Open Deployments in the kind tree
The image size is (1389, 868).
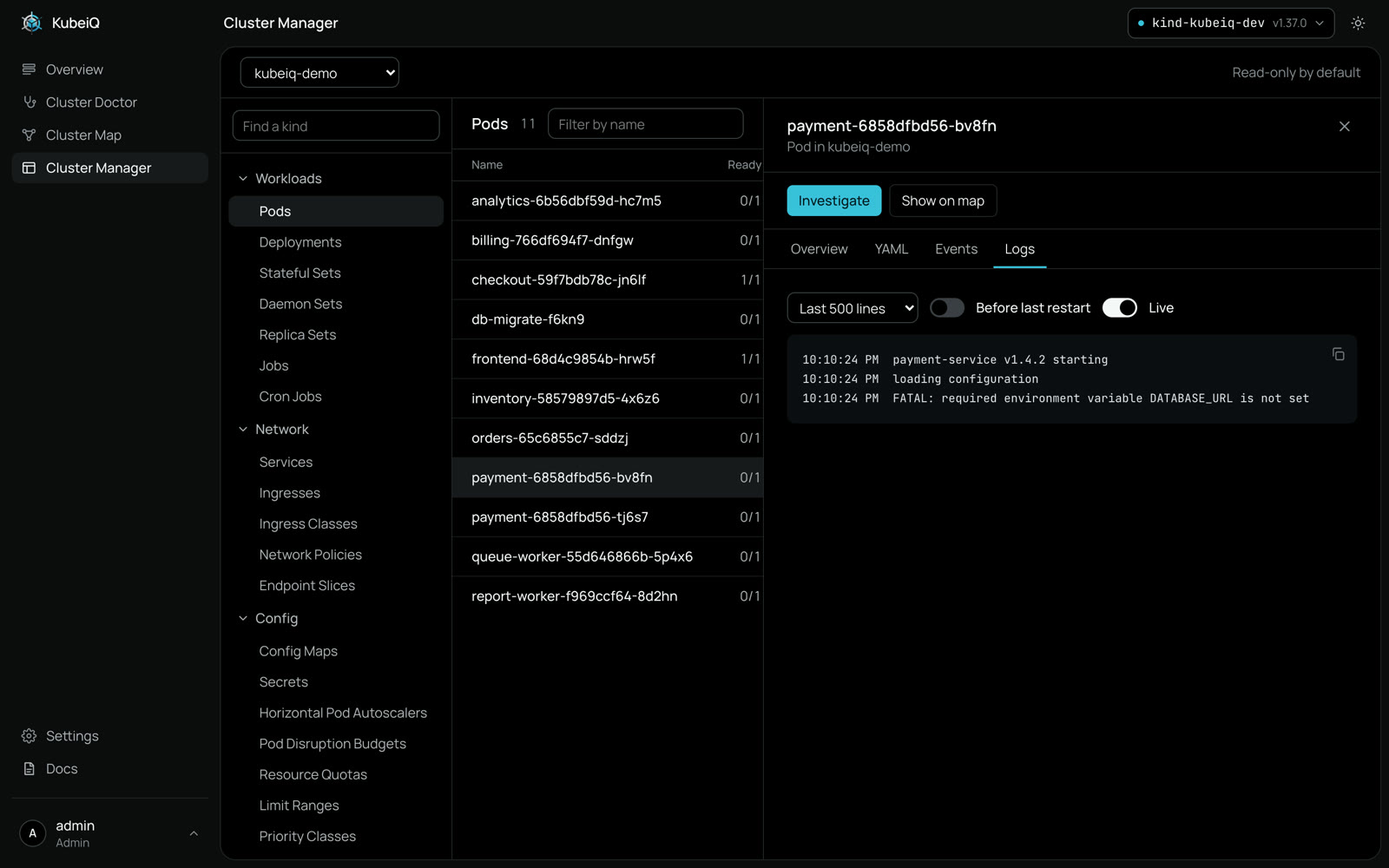tap(336, 242)
